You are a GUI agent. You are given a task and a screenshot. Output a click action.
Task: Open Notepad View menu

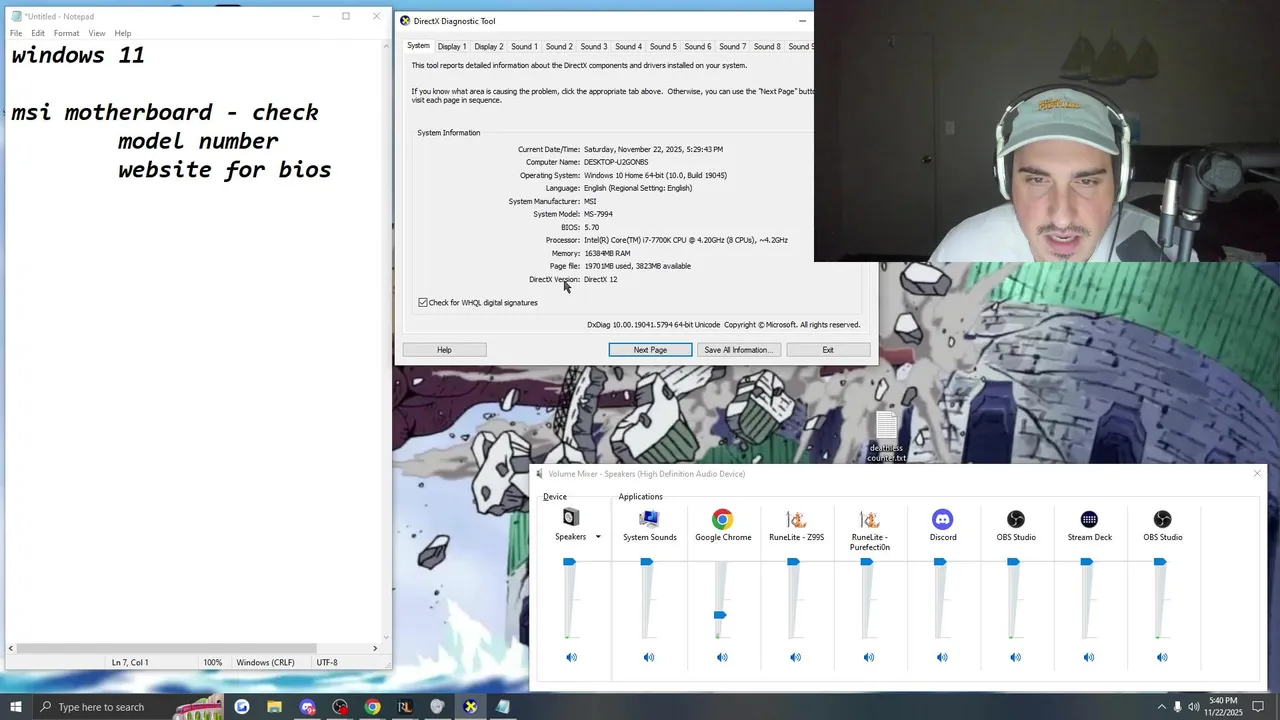(97, 33)
